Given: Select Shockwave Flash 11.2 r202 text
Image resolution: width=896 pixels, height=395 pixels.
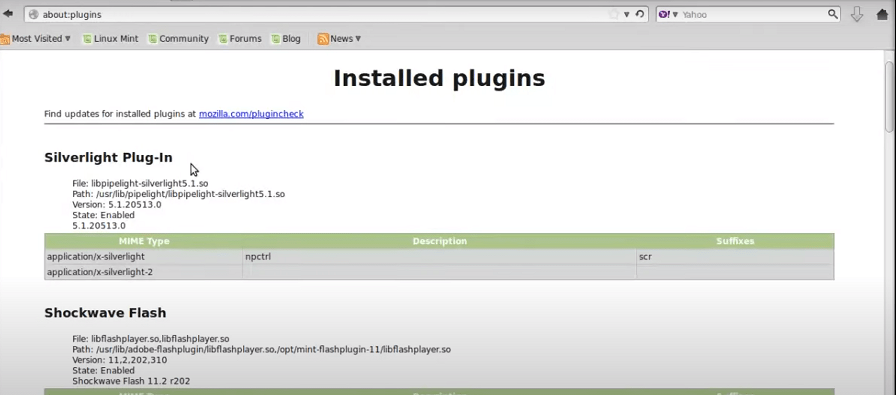Looking at the screenshot, I should coord(131,381).
